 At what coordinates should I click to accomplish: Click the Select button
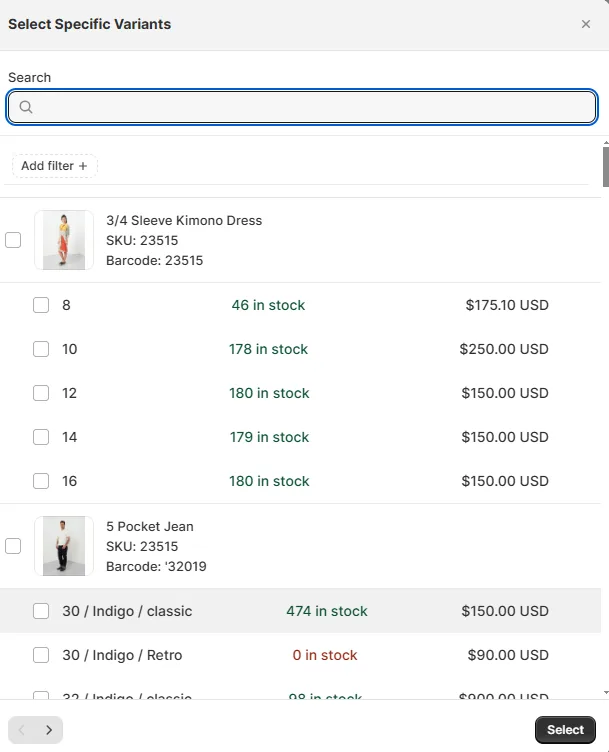coord(565,730)
